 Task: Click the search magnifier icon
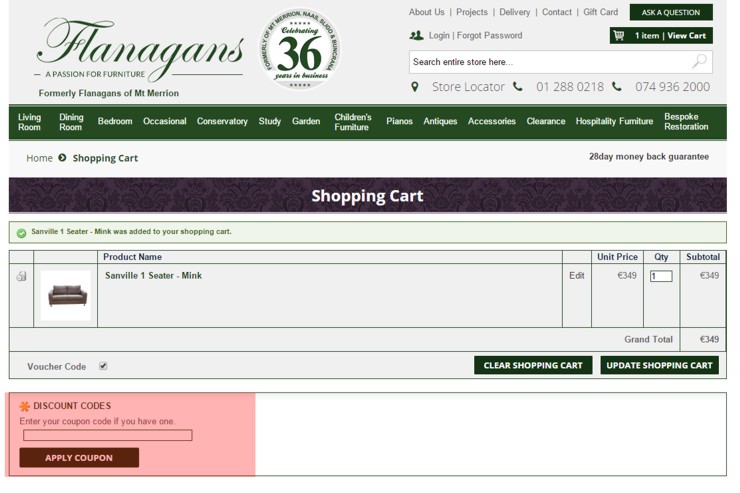(x=699, y=61)
